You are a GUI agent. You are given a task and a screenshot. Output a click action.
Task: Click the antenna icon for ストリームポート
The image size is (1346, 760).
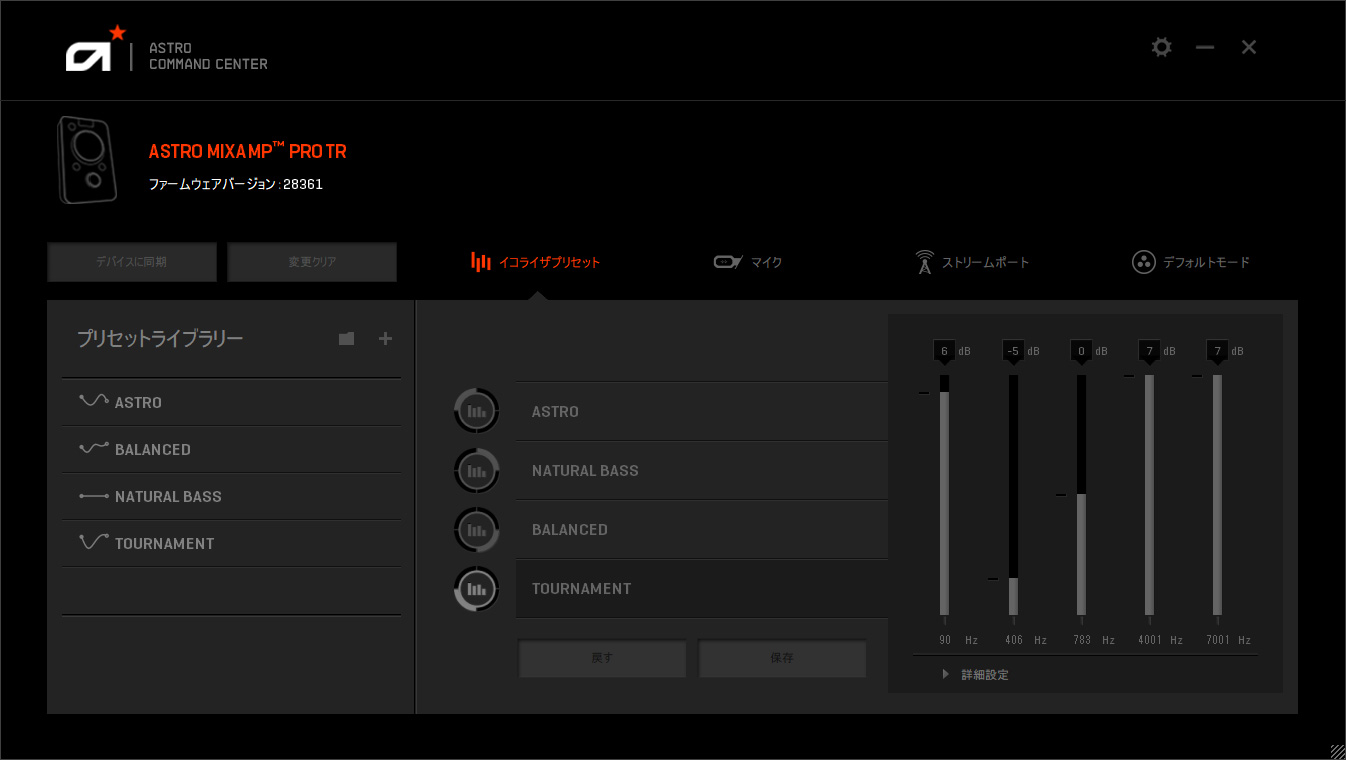point(924,262)
